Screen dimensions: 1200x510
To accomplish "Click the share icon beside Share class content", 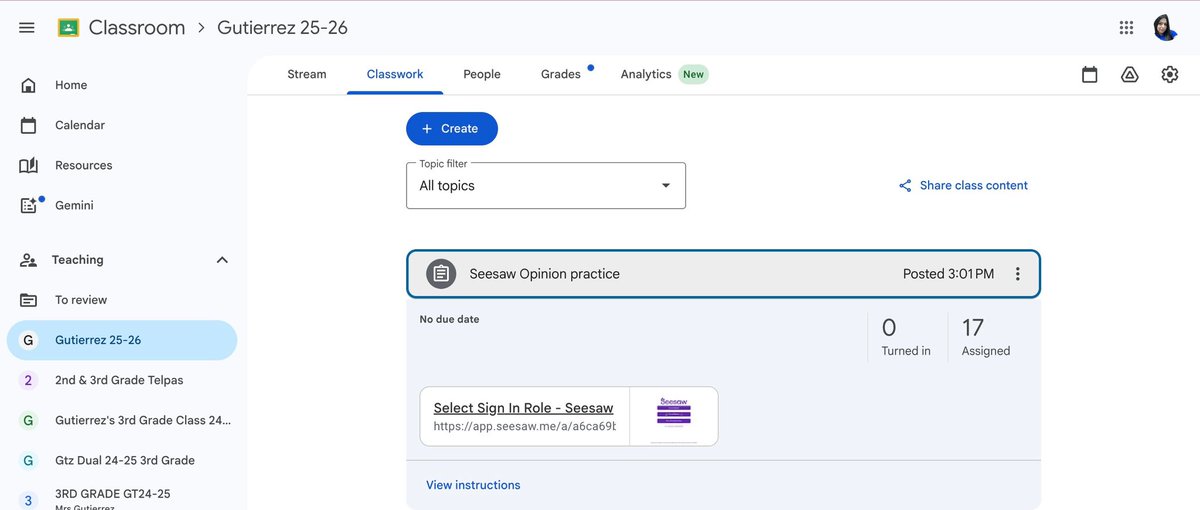I will pos(905,186).
